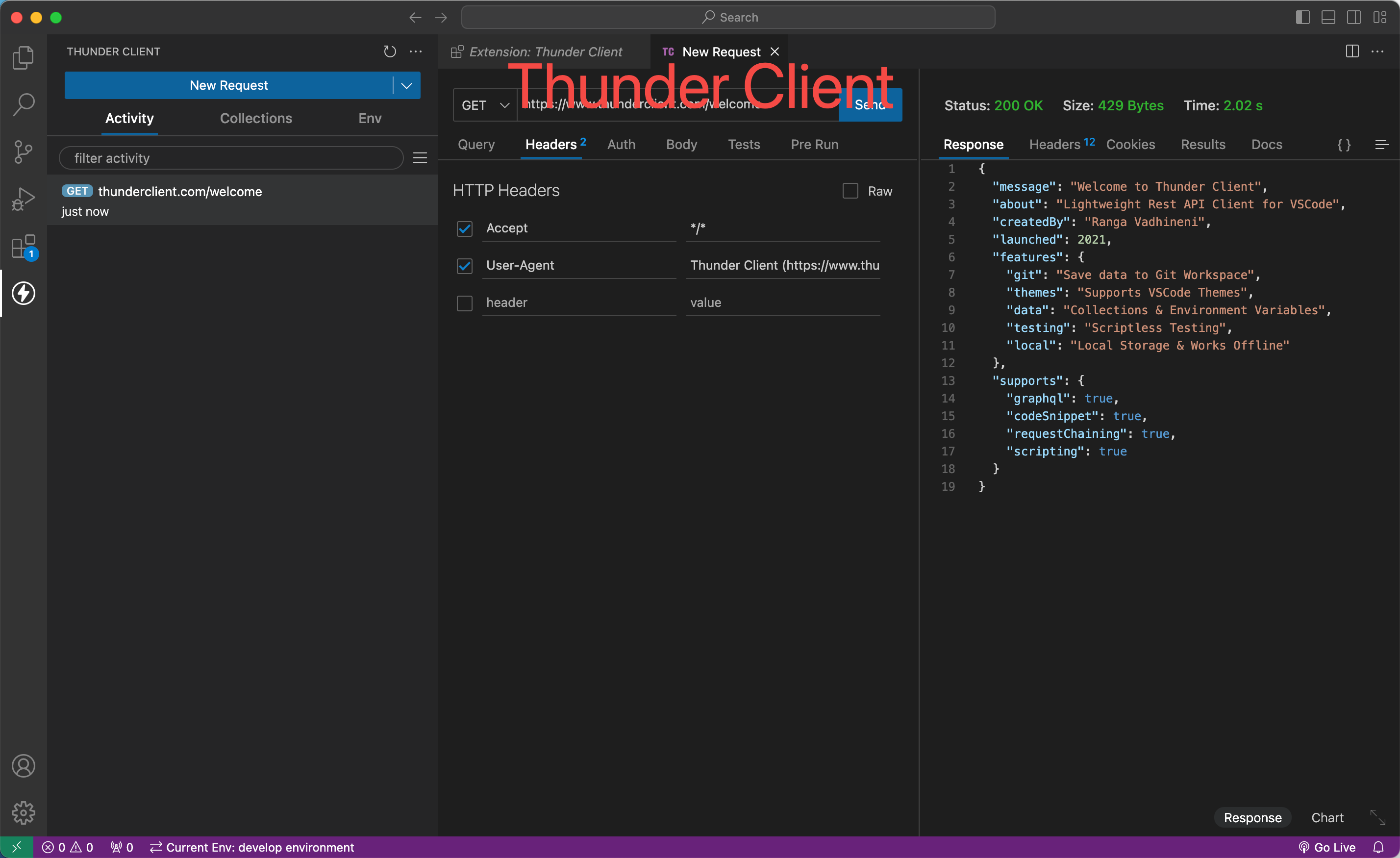Click the filter activity input
The width and height of the screenshot is (1400, 858).
(x=231, y=158)
